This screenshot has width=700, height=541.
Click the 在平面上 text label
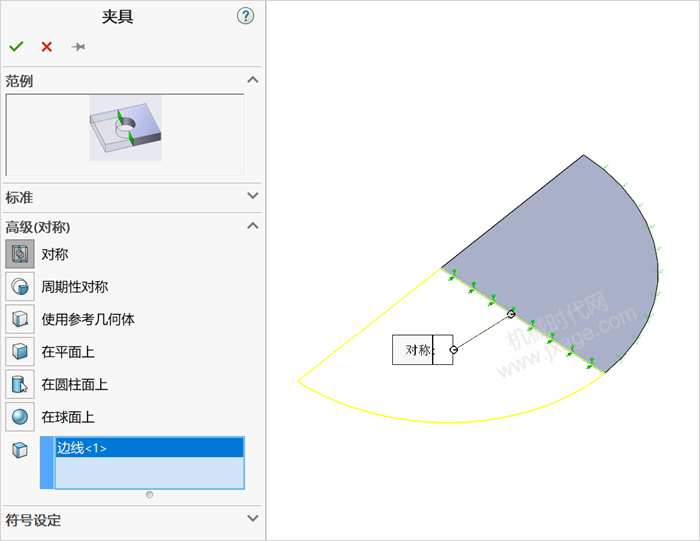pos(68,352)
